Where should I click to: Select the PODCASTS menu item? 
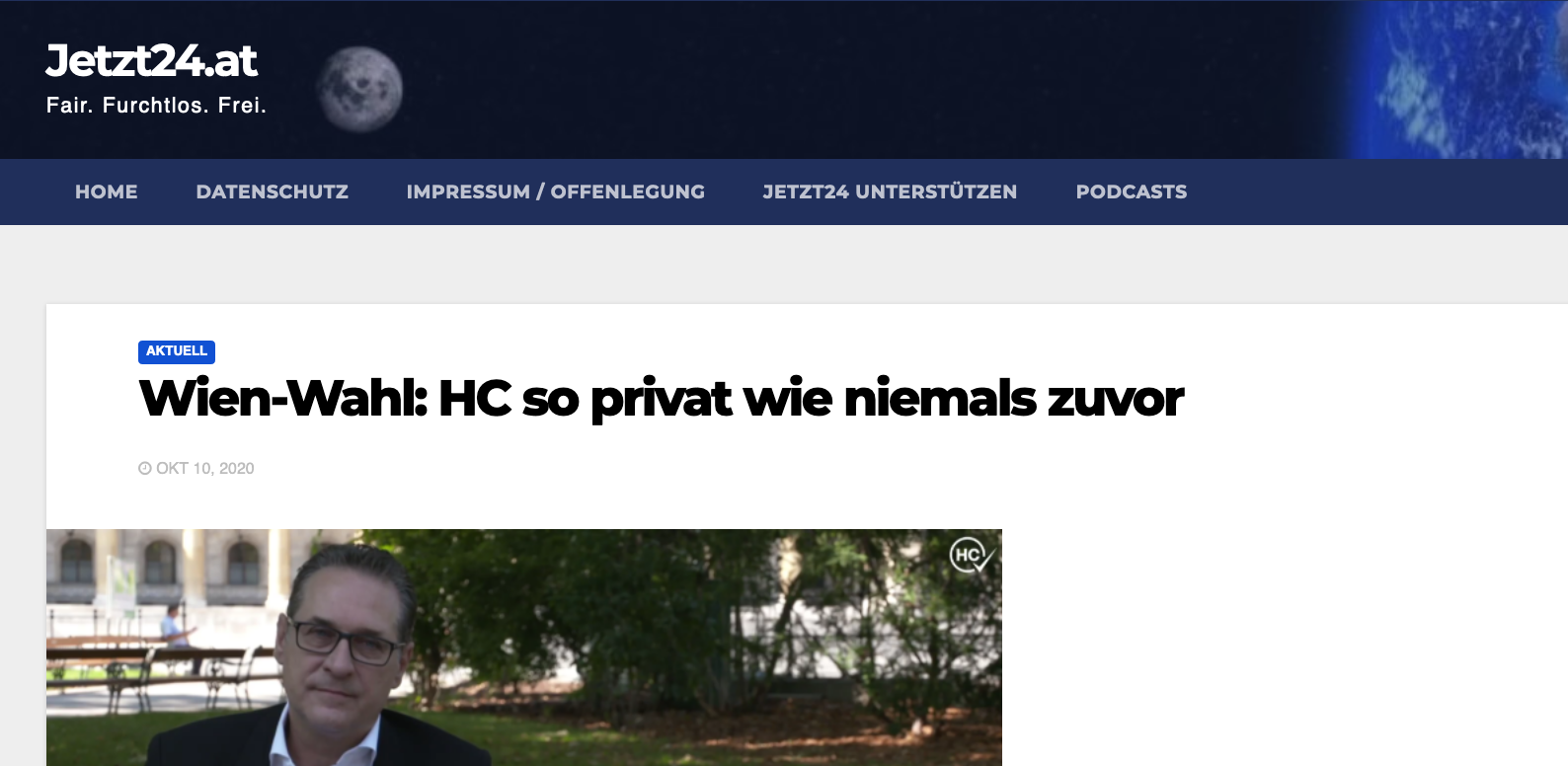tap(1132, 191)
